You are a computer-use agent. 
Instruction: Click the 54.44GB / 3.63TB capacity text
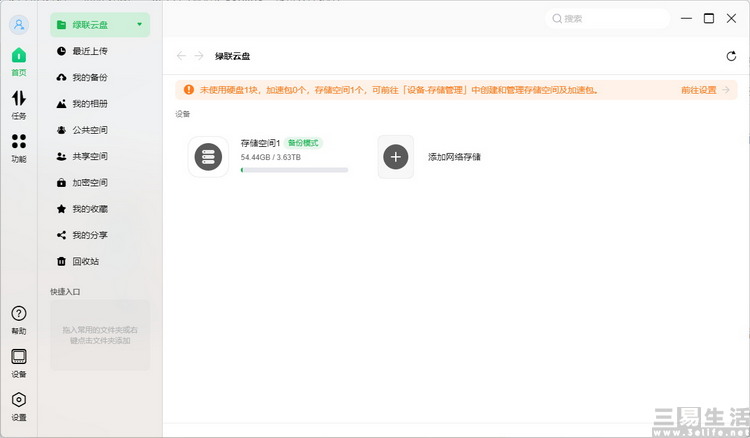tap(271, 157)
